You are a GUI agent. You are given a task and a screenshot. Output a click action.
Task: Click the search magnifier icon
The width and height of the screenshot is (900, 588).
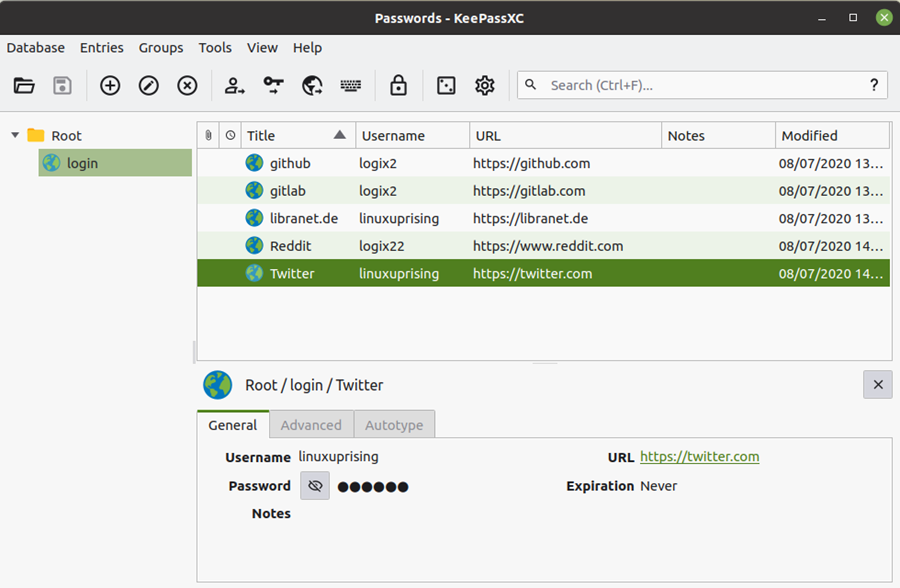(x=531, y=85)
